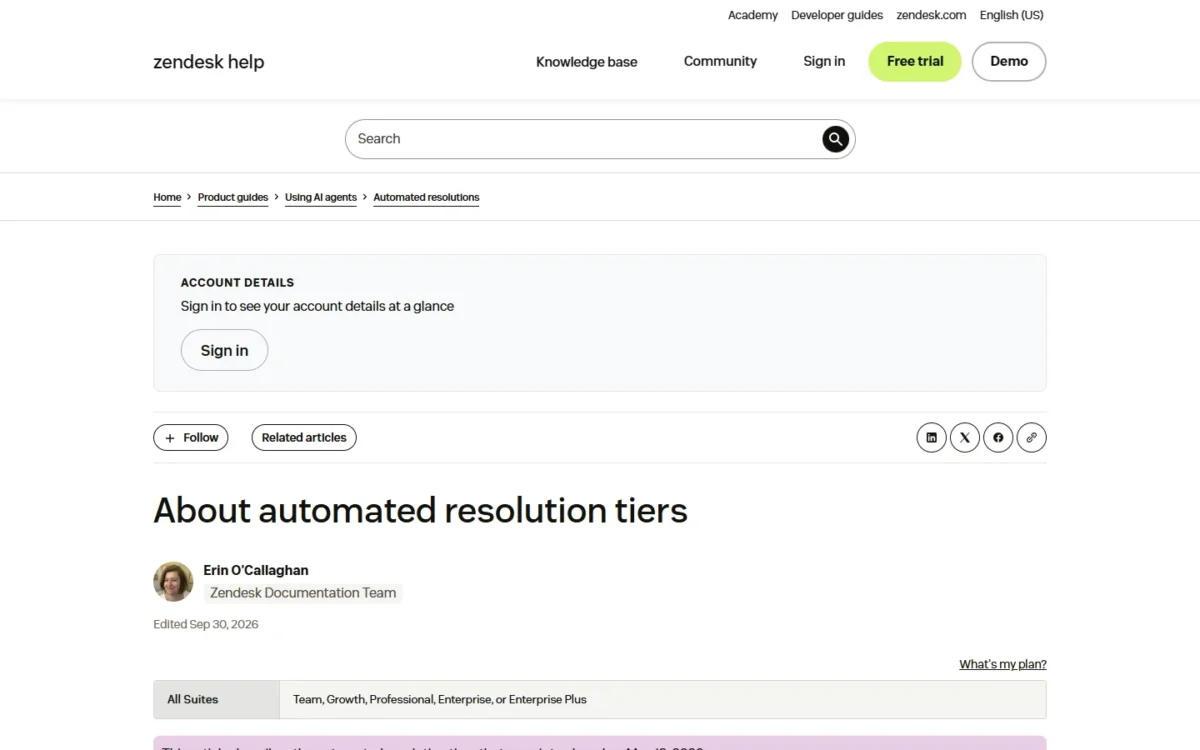The height and width of the screenshot is (750, 1200).
Task: Open Knowledge base menu item
Action: [587, 62]
